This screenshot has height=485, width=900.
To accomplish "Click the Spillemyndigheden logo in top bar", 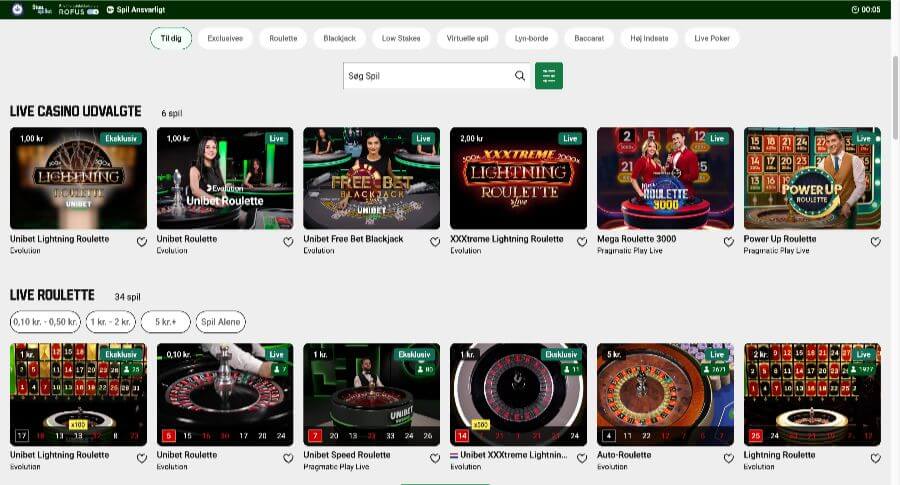I will [x=17, y=9].
